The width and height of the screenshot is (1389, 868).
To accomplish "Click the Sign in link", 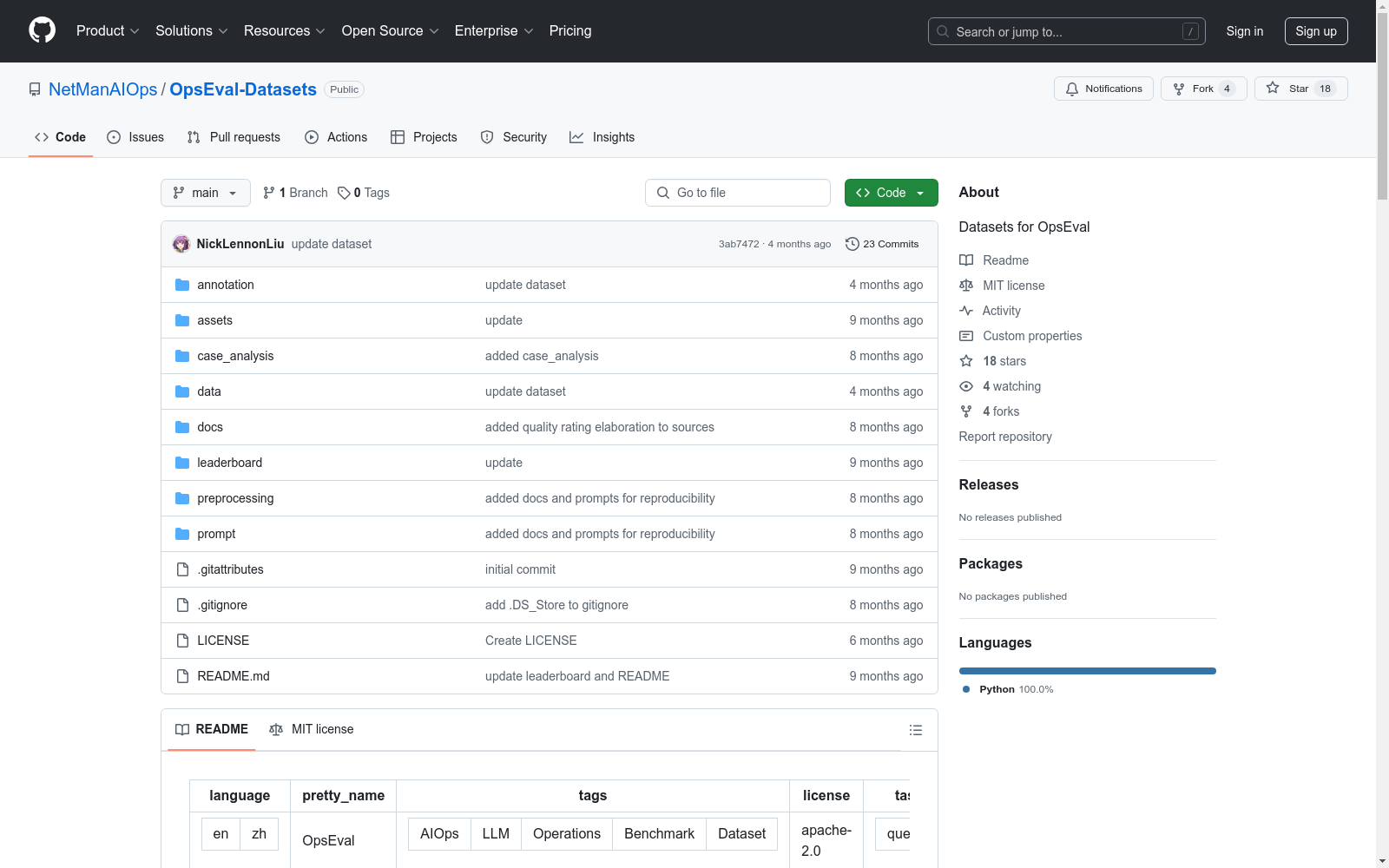I will (x=1245, y=31).
